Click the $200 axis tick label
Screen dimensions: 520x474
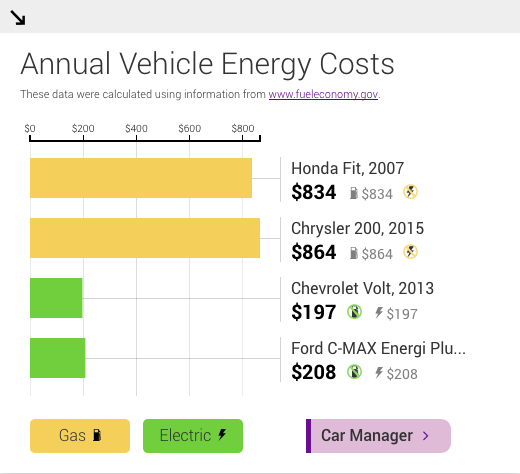pos(83,128)
